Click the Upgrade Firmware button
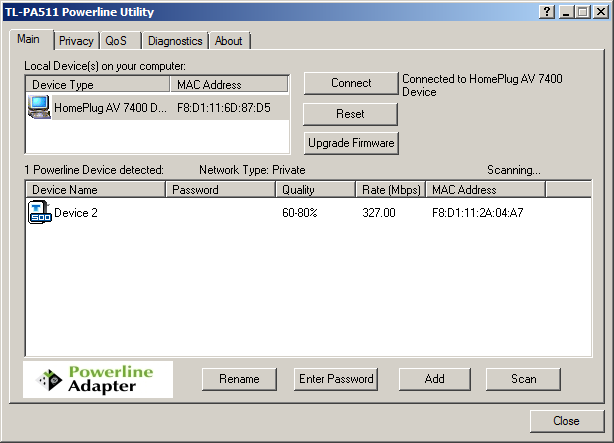614x443 pixels. click(x=351, y=143)
